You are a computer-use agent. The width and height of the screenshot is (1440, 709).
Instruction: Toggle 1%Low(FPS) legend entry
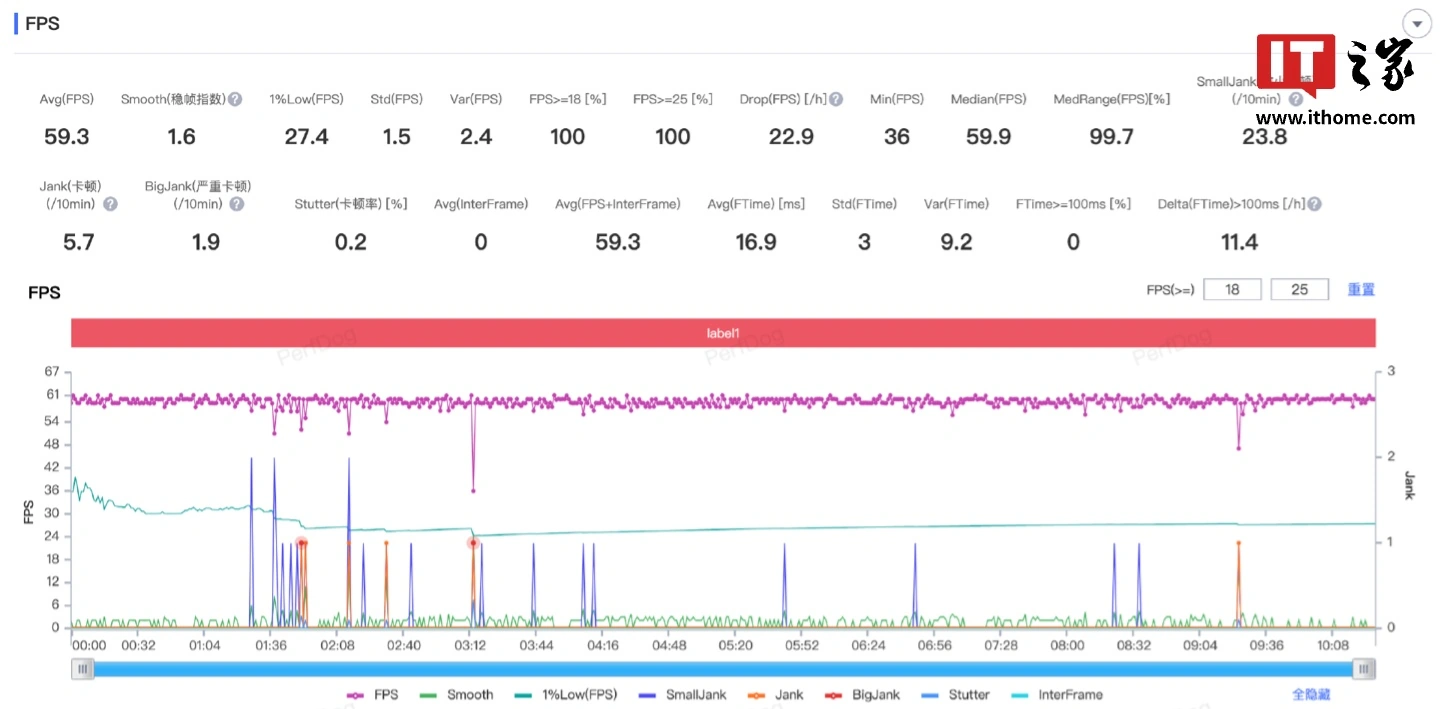[x=566, y=695]
